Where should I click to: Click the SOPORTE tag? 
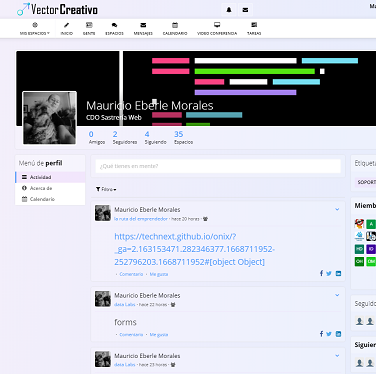click(x=365, y=182)
